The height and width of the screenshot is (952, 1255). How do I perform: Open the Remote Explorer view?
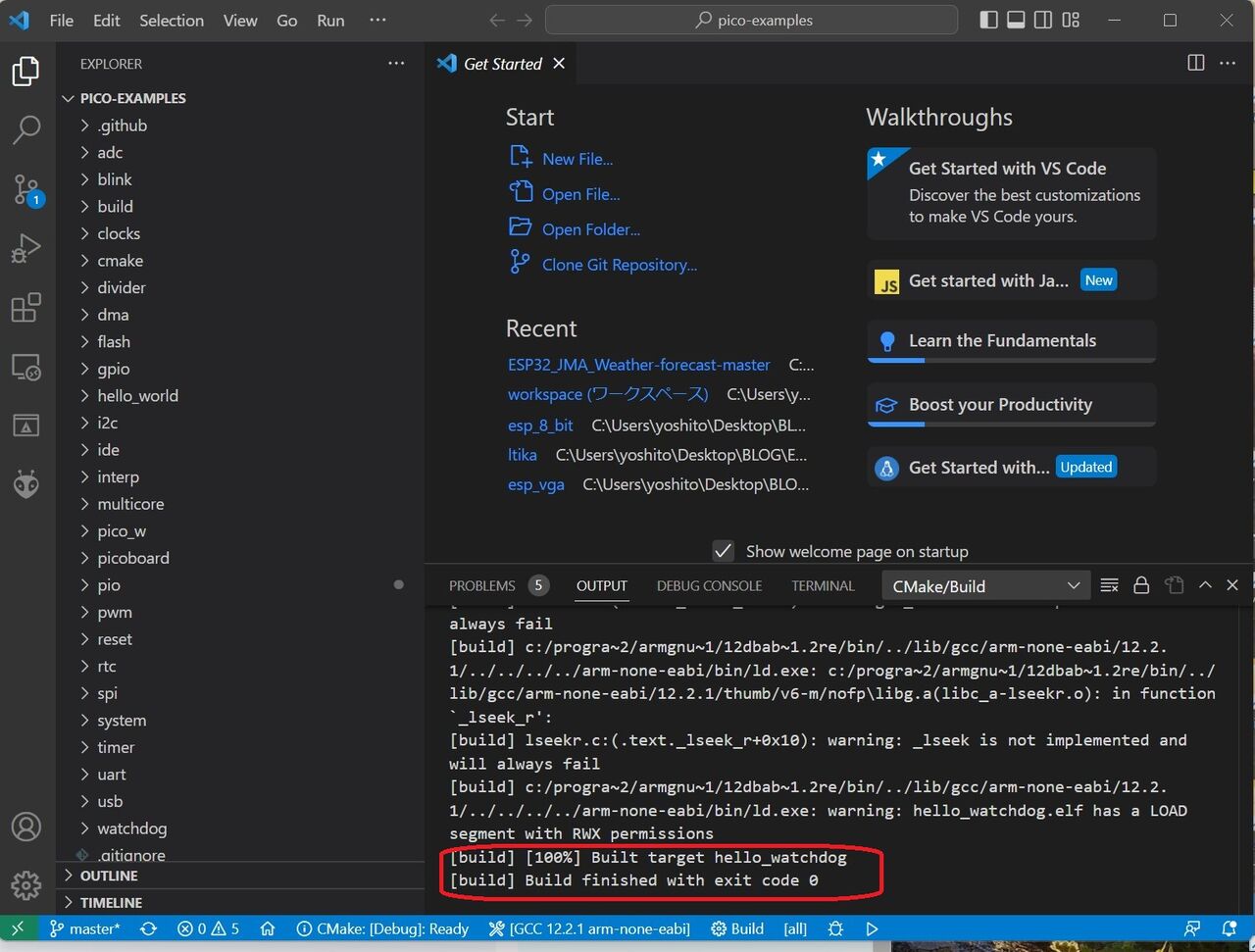click(x=26, y=366)
